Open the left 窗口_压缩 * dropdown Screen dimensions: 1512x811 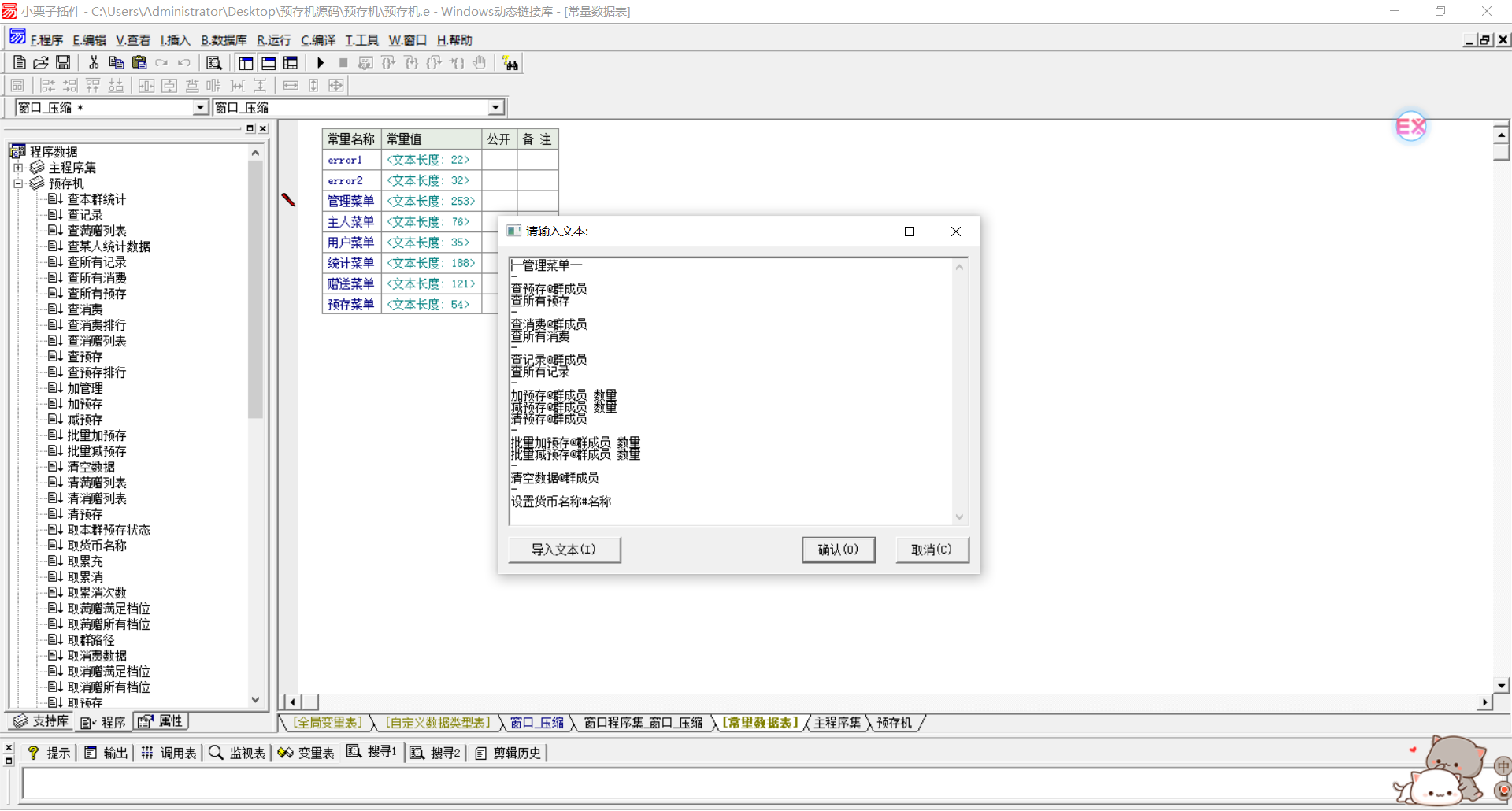click(x=200, y=108)
